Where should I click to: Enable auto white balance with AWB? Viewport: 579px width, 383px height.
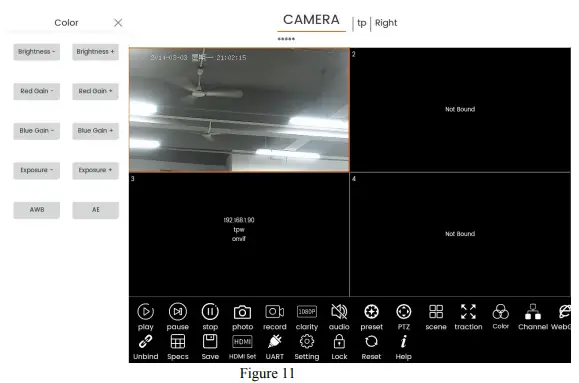point(37,210)
